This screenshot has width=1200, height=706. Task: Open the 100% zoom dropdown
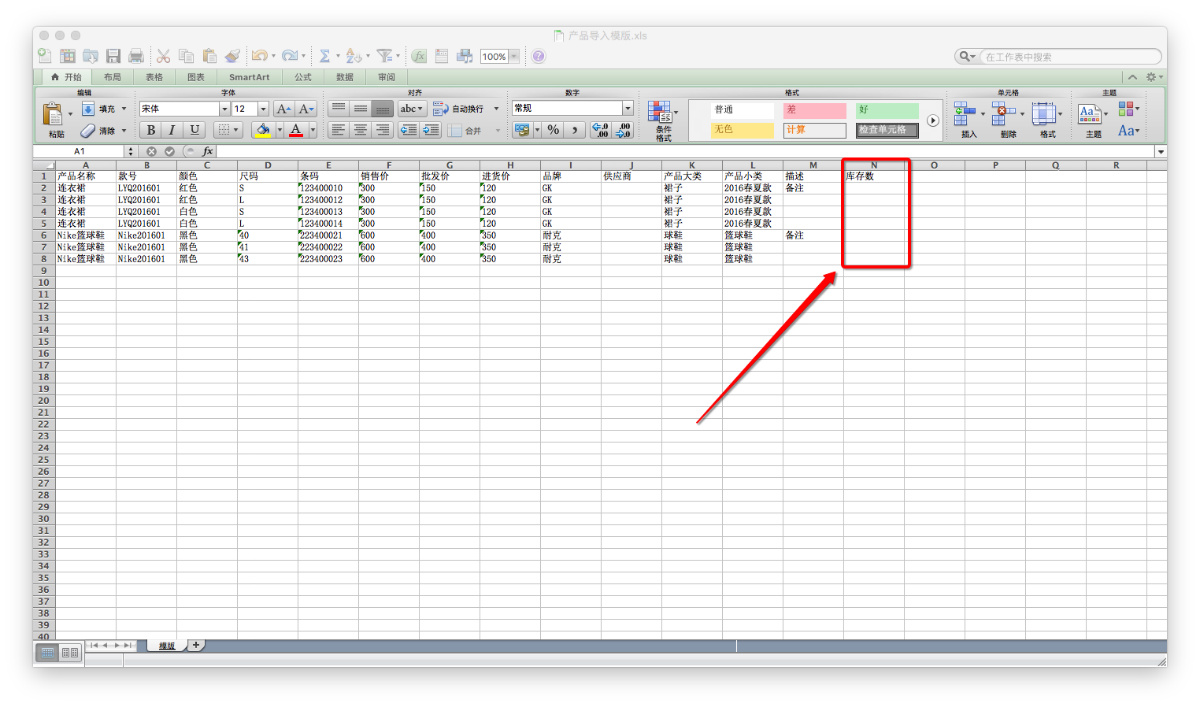click(515, 57)
